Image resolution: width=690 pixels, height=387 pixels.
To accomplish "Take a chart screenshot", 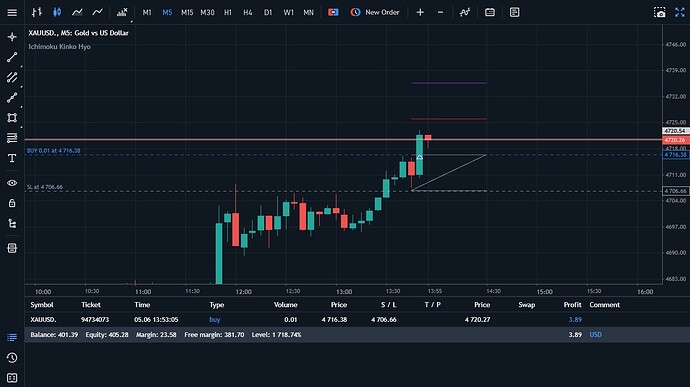I will coord(660,12).
